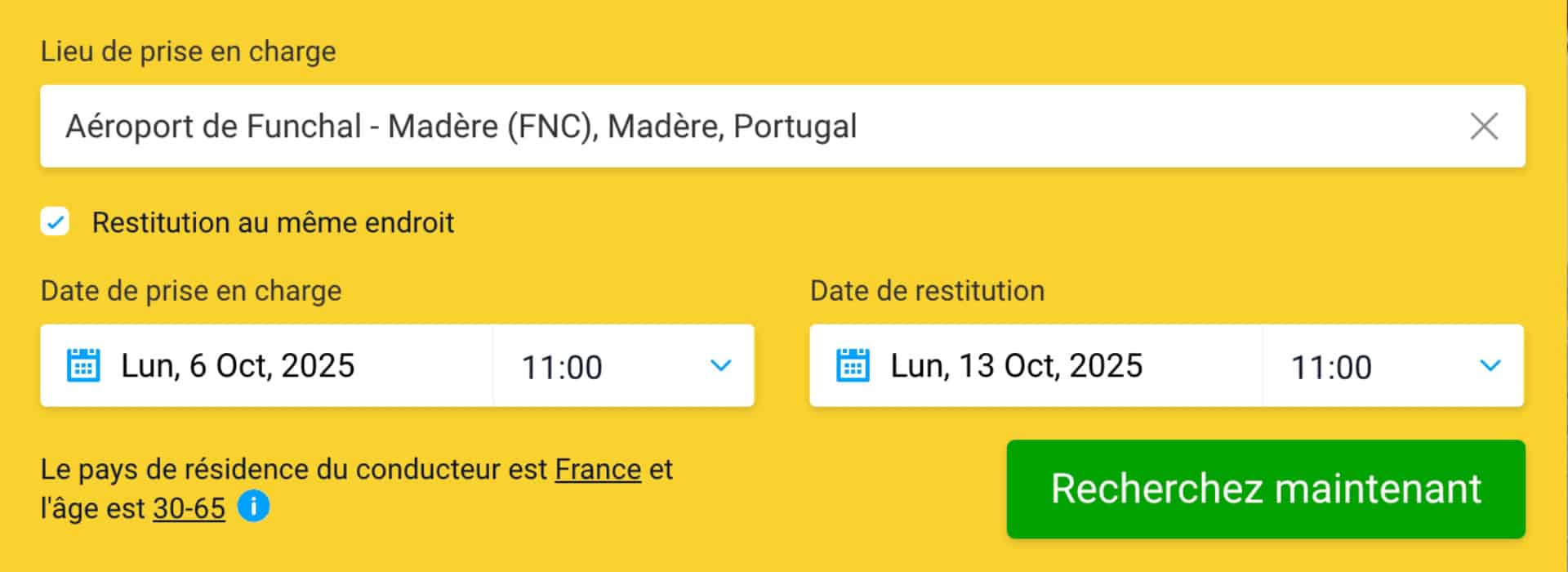This screenshot has width=1568, height=572.
Task: Click the Date de prise en charge label
Action: [x=191, y=291]
